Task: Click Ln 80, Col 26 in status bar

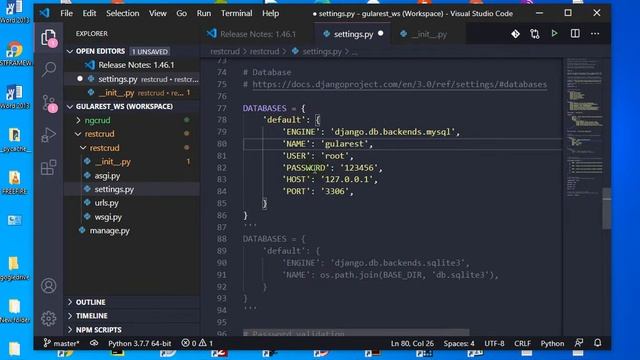Action: pos(412,343)
